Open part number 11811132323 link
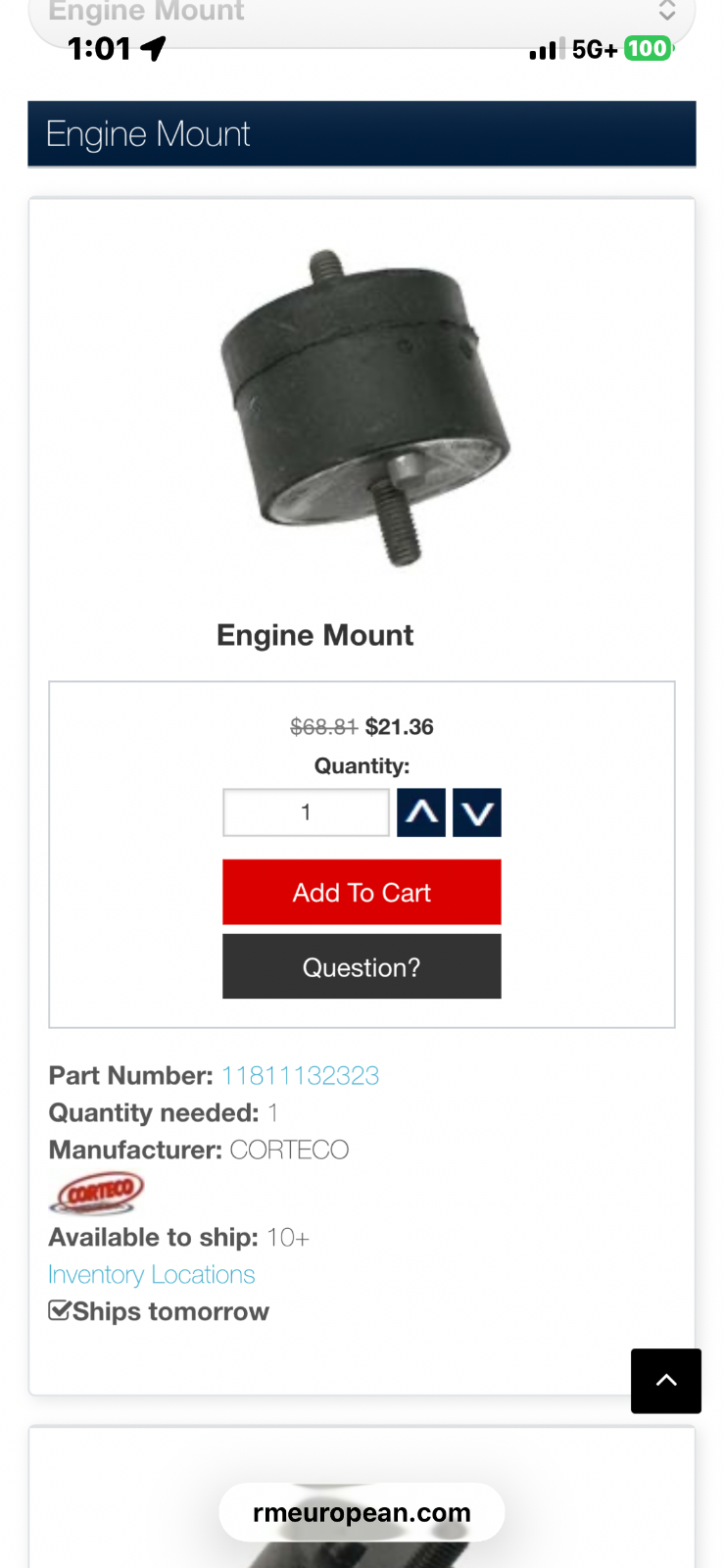The image size is (724, 1568). click(x=300, y=1075)
